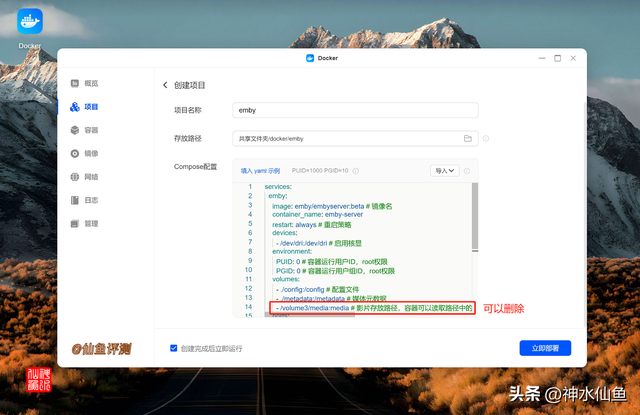Click the line '- /dev/dri:/dev/dri' in the editor
640x415 pixels.
click(x=319, y=243)
